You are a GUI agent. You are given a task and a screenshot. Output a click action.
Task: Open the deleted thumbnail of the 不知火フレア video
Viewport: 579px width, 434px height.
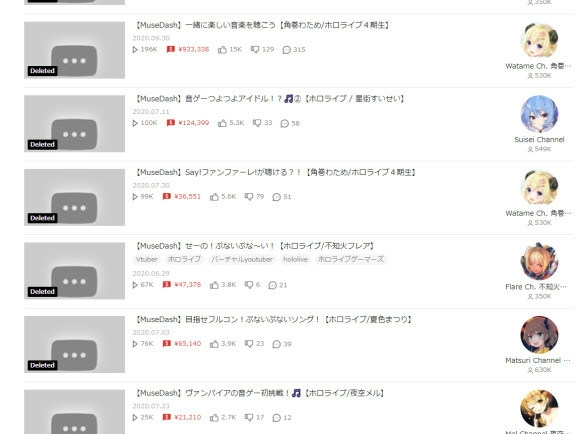[75, 271]
